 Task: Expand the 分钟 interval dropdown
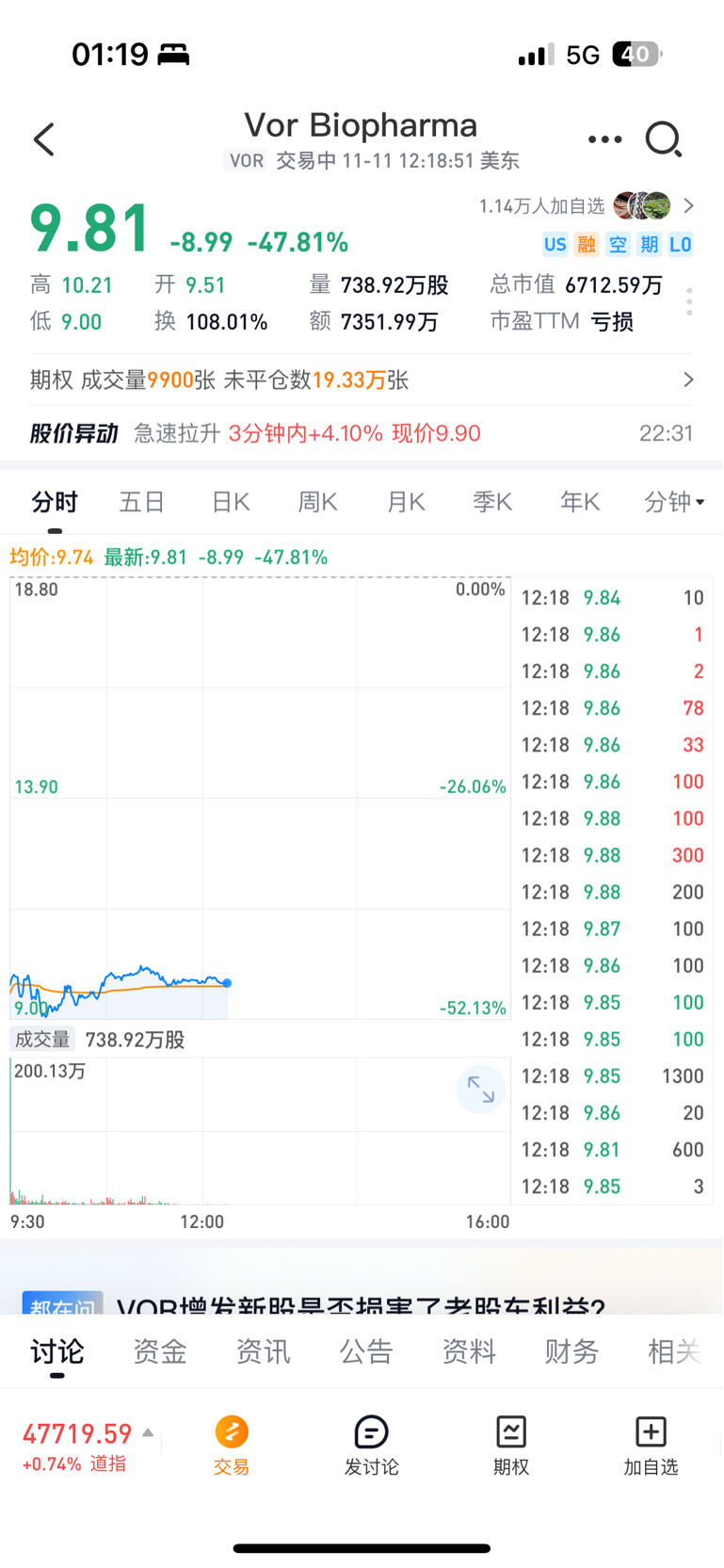tap(674, 502)
